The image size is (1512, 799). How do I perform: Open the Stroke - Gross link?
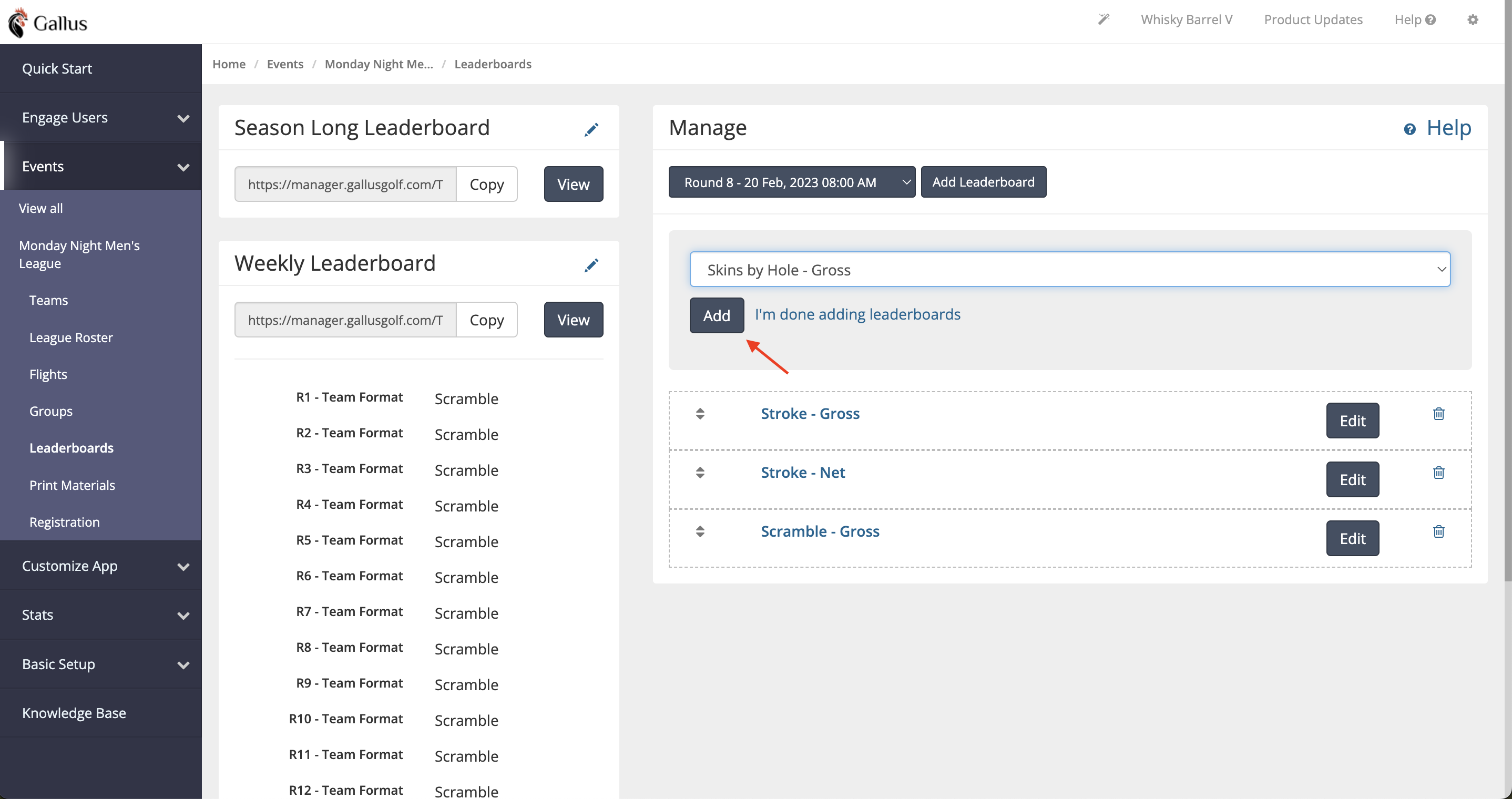[x=810, y=413]
